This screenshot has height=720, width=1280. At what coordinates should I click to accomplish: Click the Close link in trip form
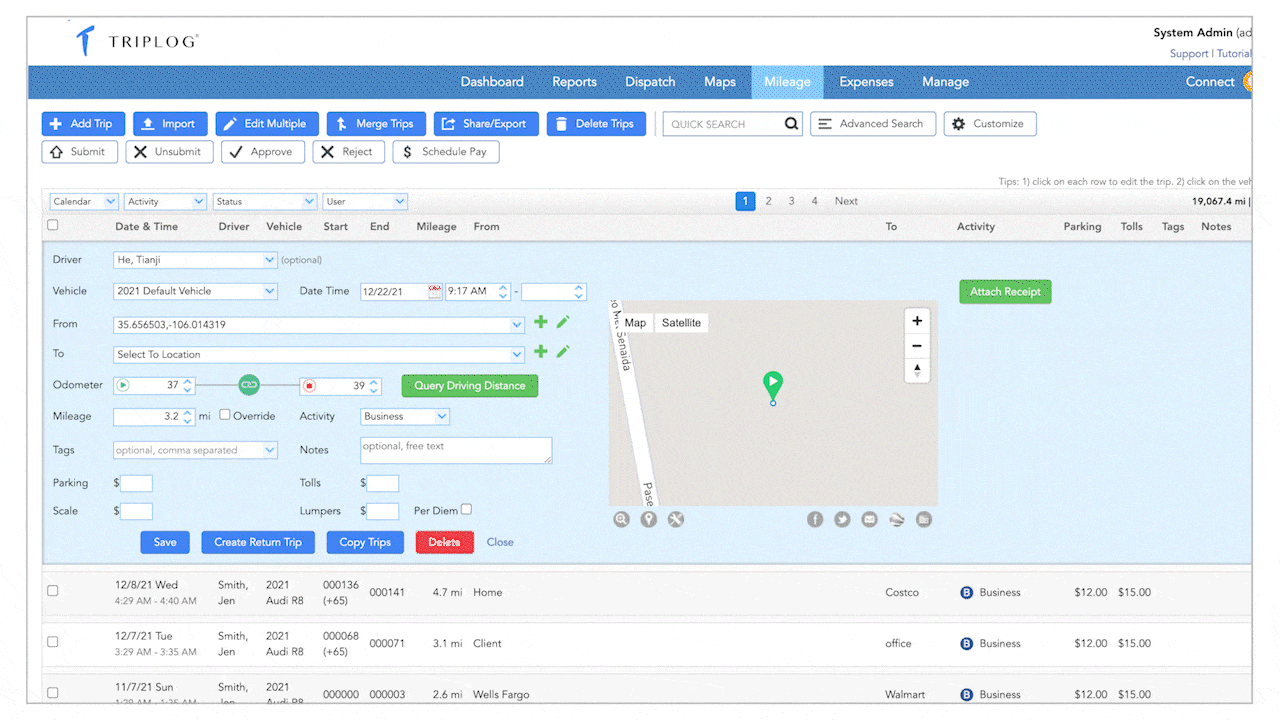pos(500,542)
